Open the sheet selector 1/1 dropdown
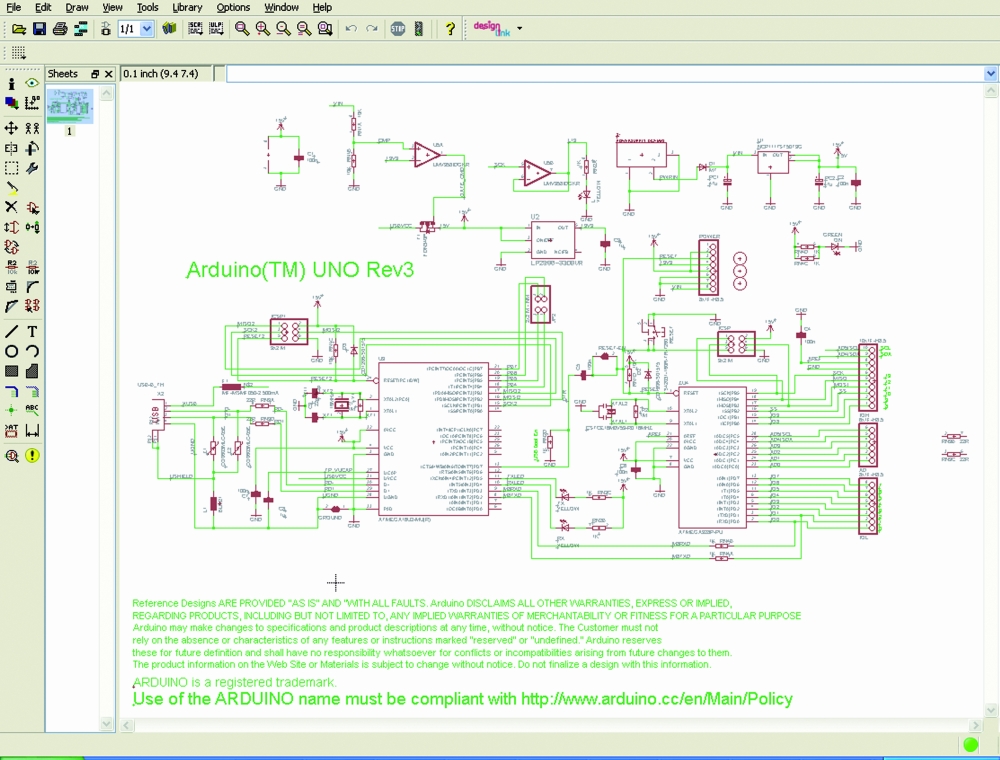Viewport: 1000px width, 760px height. point(147,29)
